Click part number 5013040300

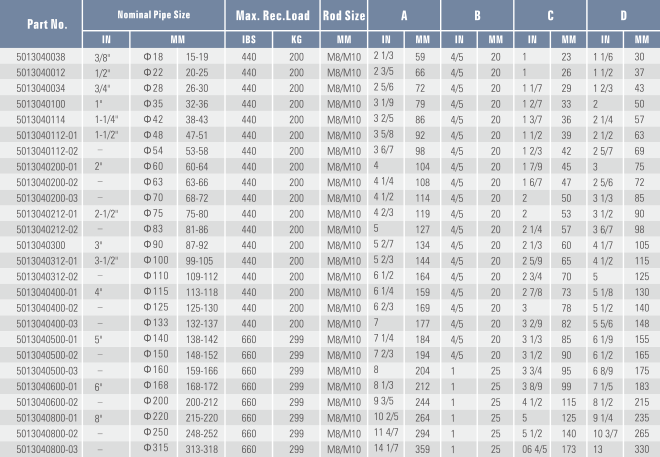click(41, 245)
